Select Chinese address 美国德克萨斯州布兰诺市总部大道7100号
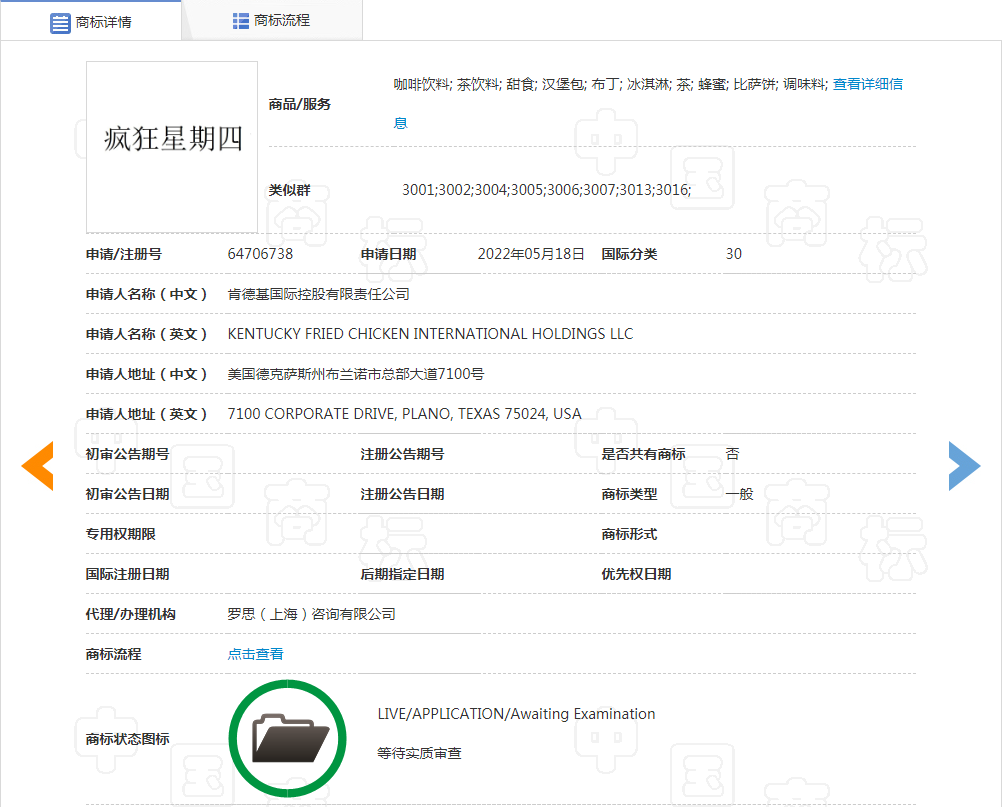Viewport: 1005px width, 807px height. point(356,374)
